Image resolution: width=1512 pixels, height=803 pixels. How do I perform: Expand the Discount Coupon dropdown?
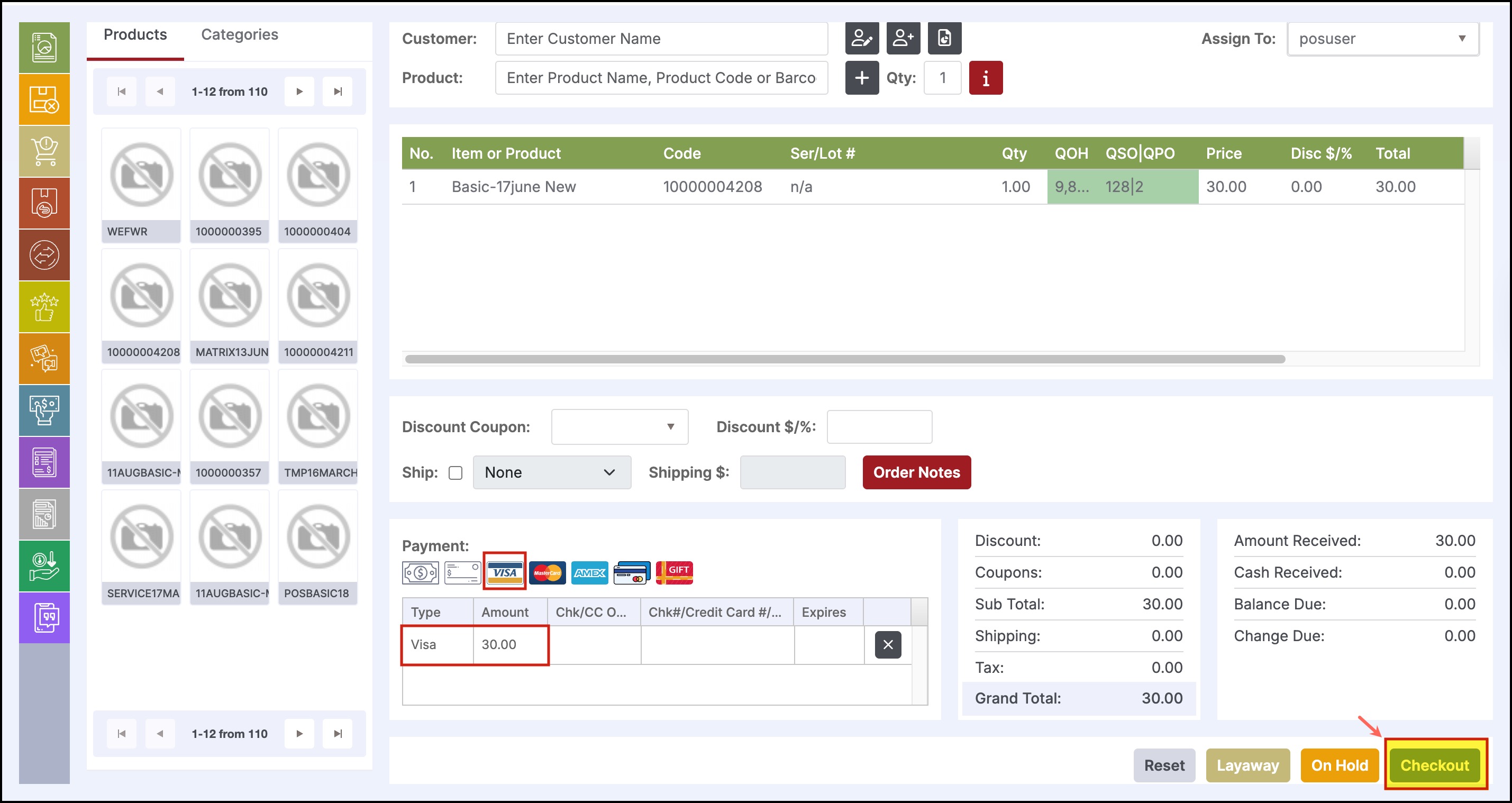[619, 427]
